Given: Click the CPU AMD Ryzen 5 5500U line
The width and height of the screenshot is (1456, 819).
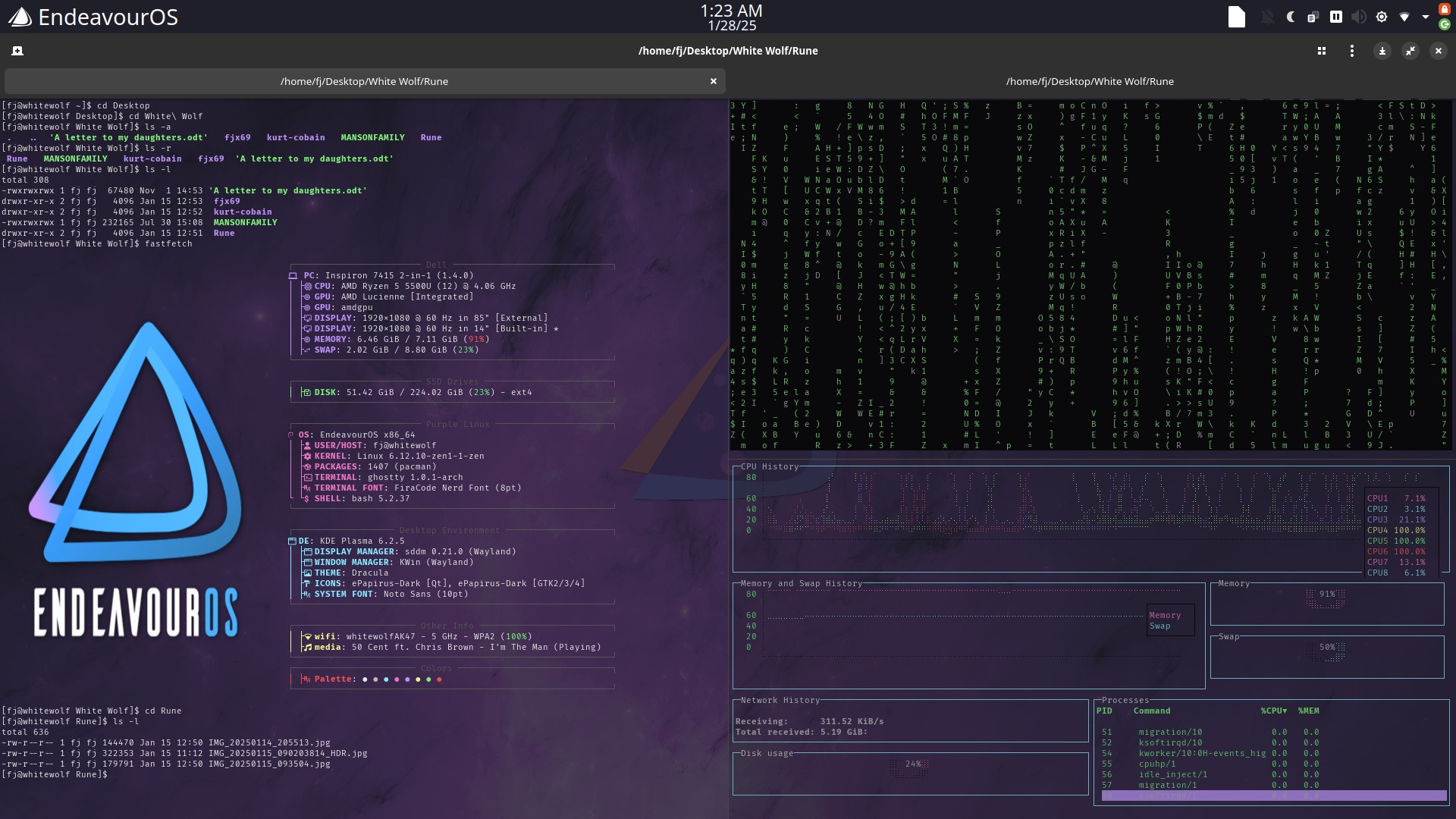Looking at the screenshot, I should (x=409, y=286).
